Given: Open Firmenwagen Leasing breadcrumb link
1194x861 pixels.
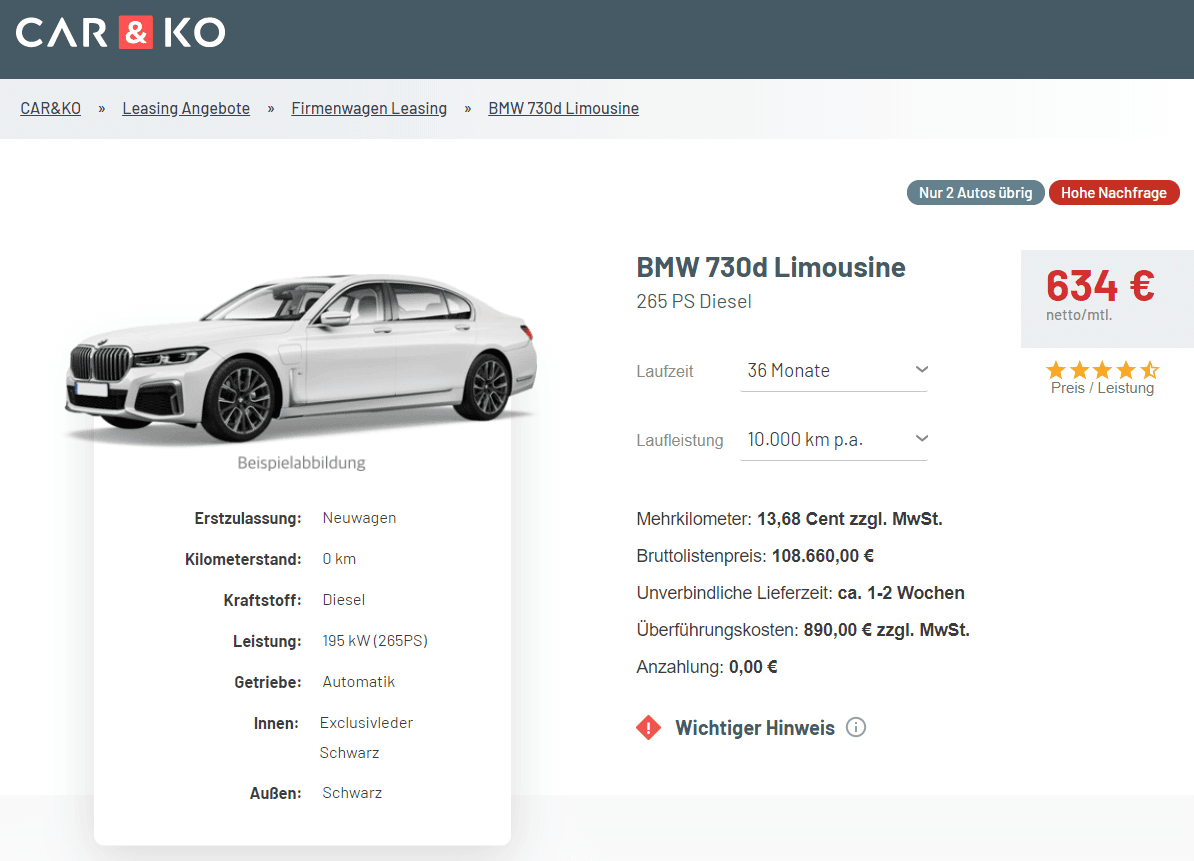Looking at the screenshot, I should click(369, 109).
